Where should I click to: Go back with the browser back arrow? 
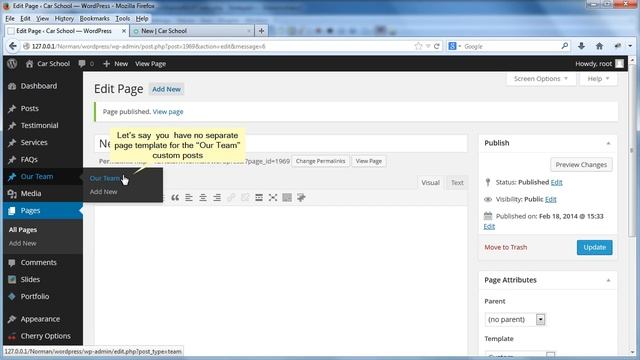(x=13, y=46)
